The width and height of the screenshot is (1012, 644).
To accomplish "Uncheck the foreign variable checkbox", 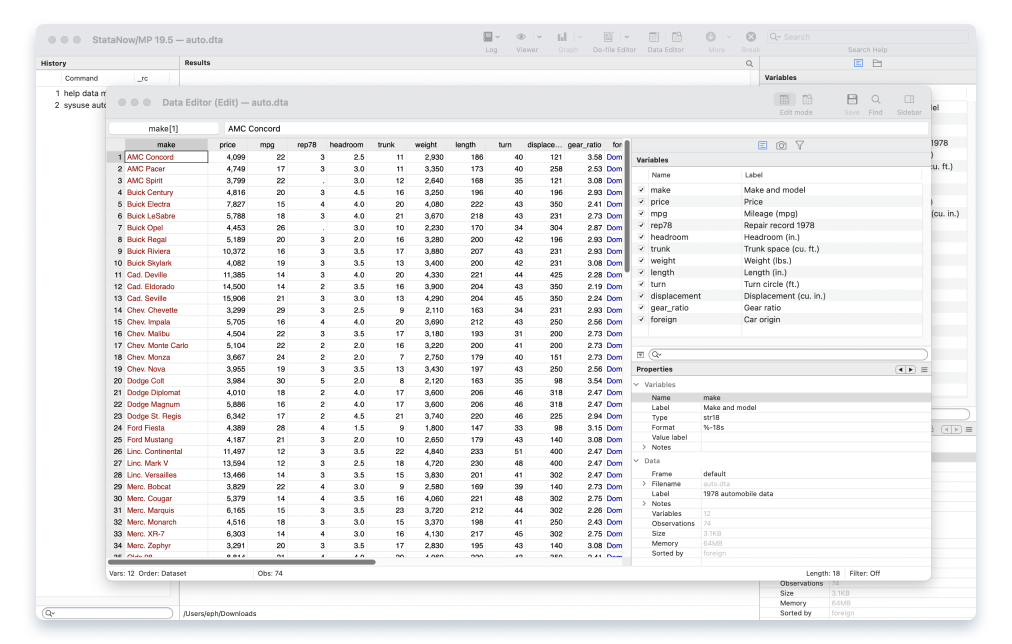I will click(642, 319).
